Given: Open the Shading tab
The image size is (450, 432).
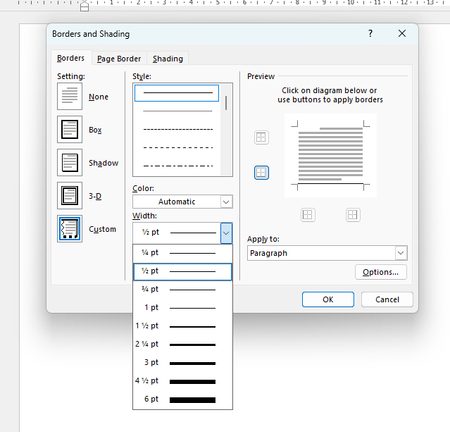Looking at the screenshot, I should pyautogui.click(x=168, y=59).
